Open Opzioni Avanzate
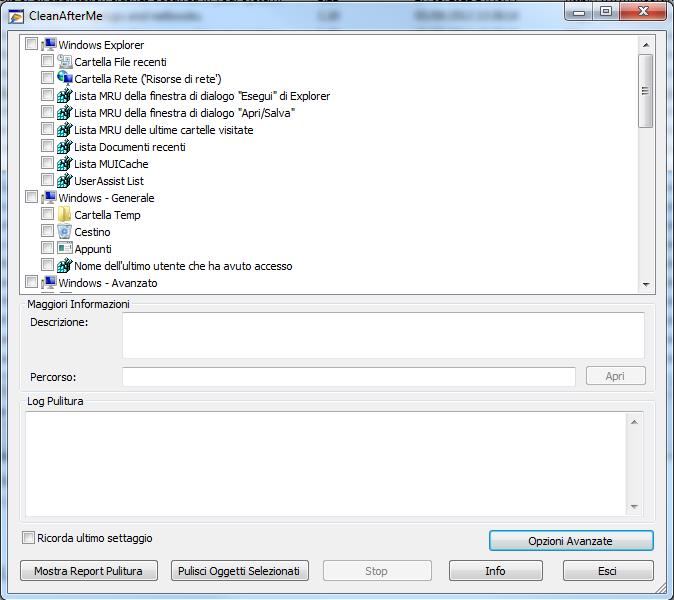 tap(571, 541)
